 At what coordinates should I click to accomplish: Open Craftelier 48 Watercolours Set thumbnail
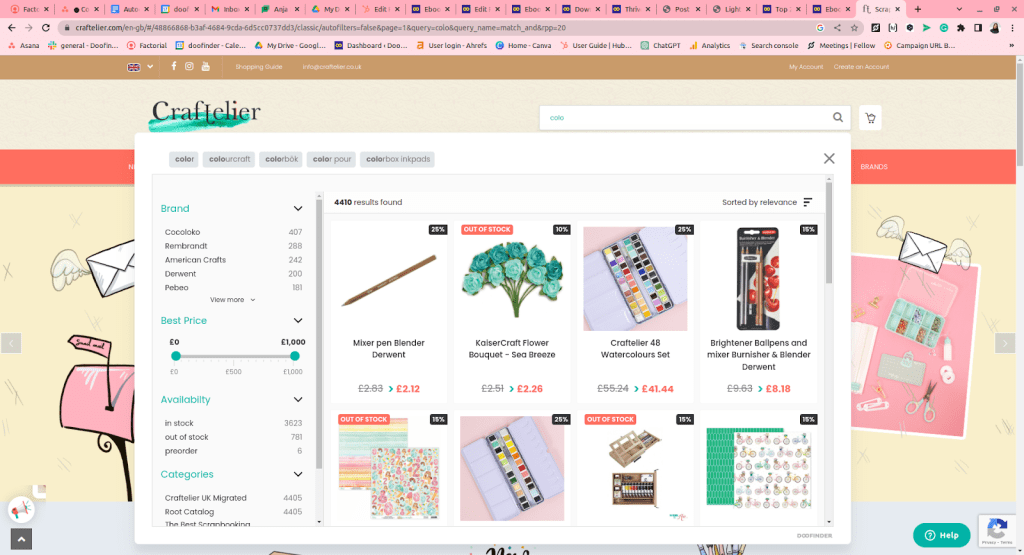click(635, 278)
